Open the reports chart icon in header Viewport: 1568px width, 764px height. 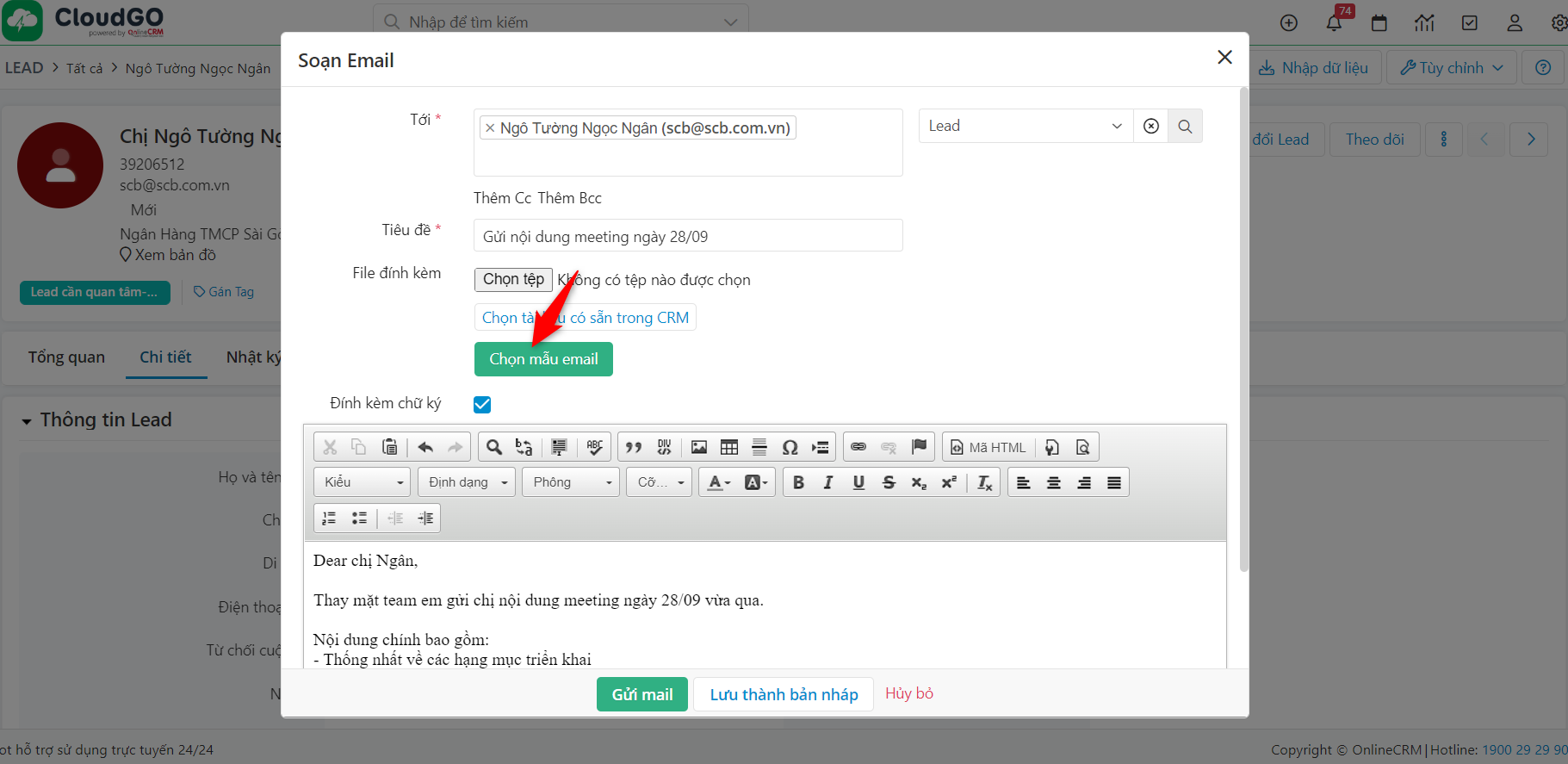click(x=1424, y=22)
